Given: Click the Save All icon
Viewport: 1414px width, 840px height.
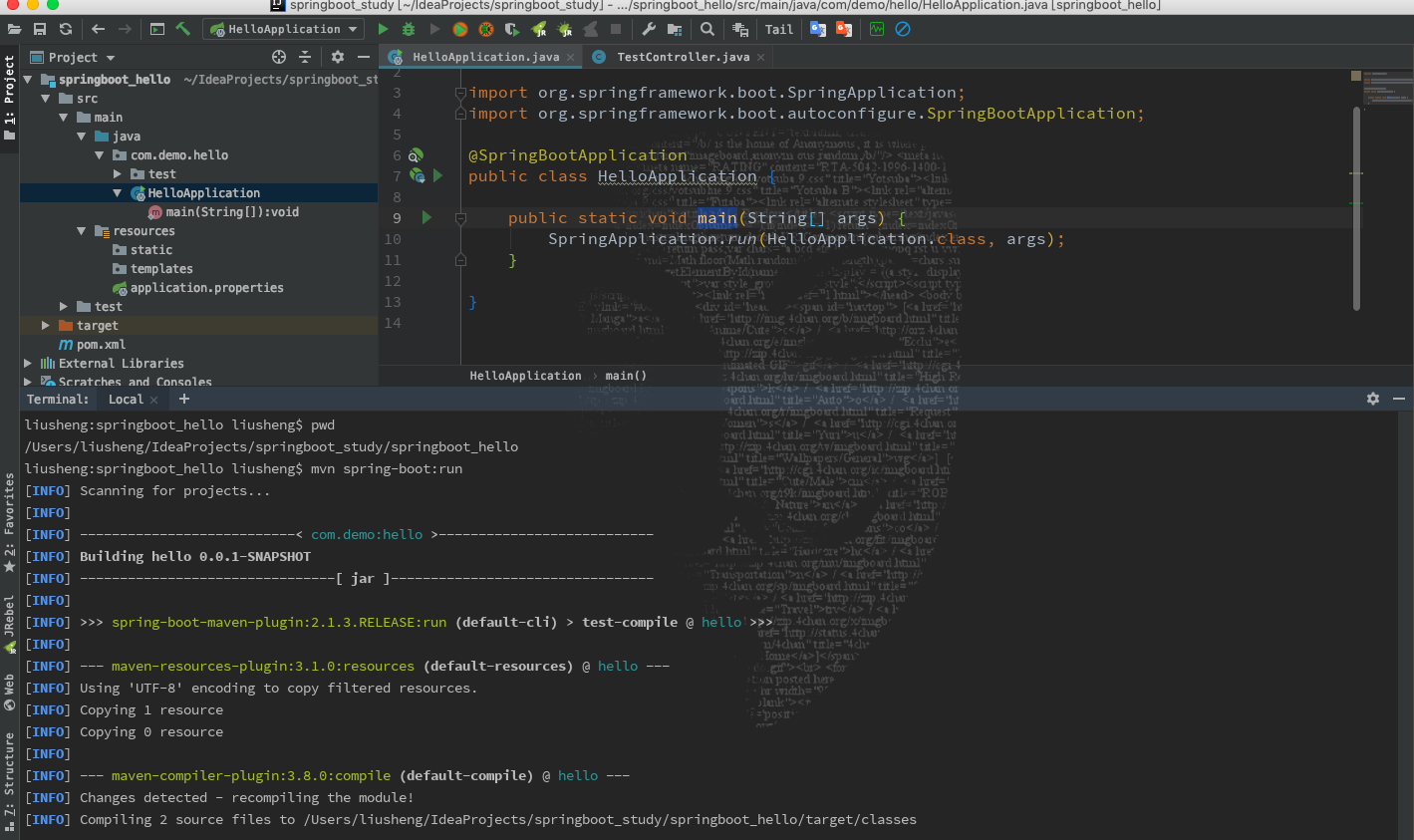Looking at the screenshot, I should (x=40, y=29).
